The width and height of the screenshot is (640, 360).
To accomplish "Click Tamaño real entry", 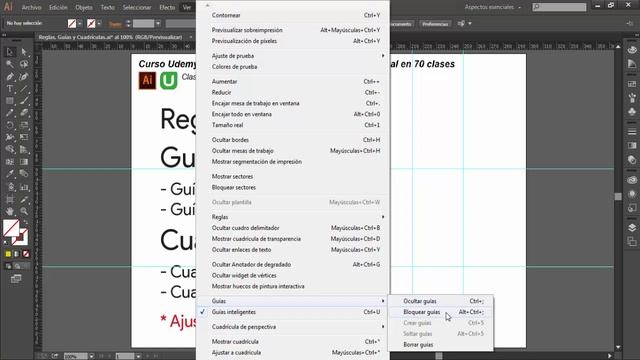I will coord(293,125).
